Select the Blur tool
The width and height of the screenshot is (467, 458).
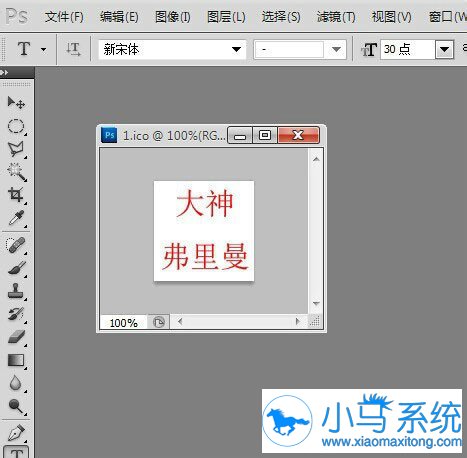coord(16,383)
